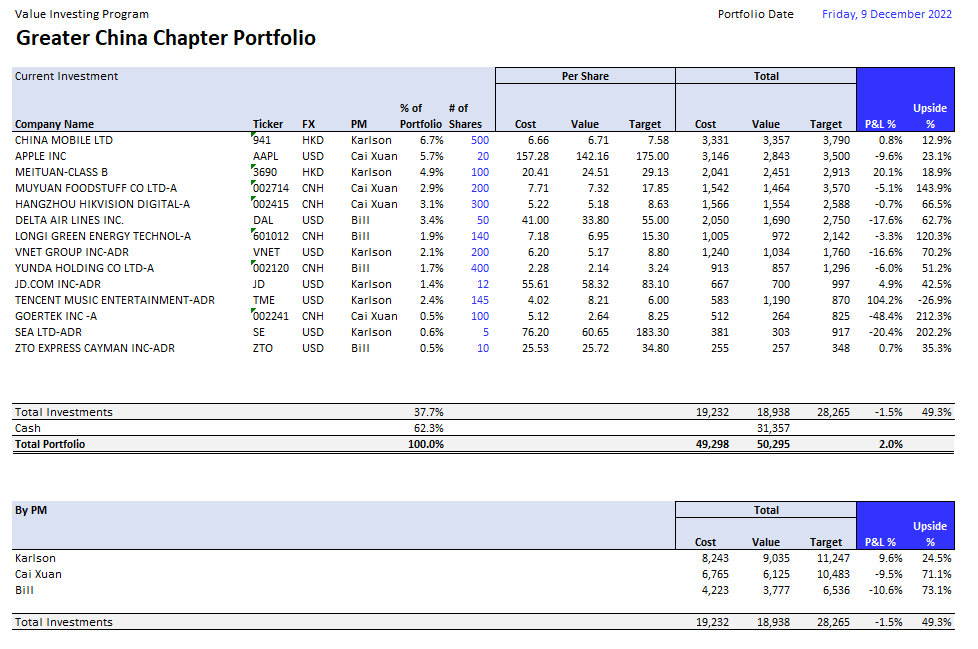This screenshot has height=649, width=978.
Task: Select the 'MEITUAN-CLASS B' company cell
Action: (x=61, y=172)
